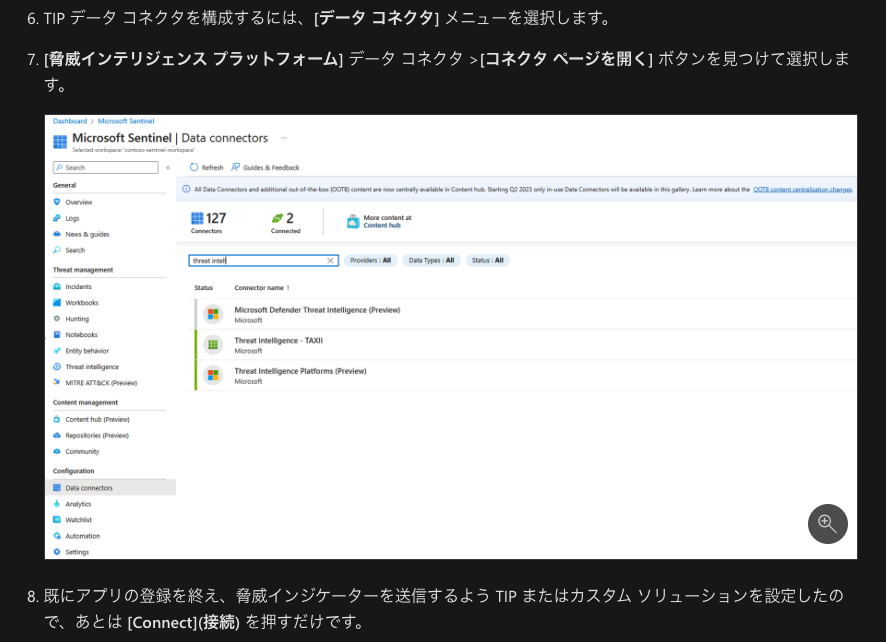Select the MITRE ATT&CK icon
Screen dimensions: 886x642
57,383
